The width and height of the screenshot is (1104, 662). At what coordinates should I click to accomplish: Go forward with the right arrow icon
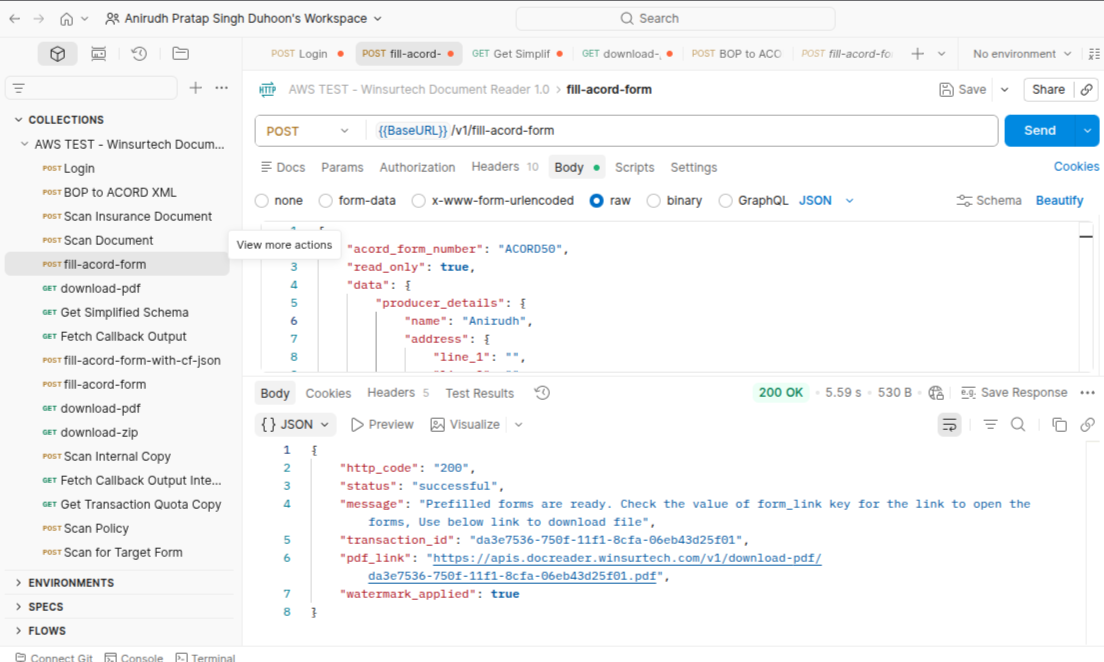pyautogui.click(x=39, y=19)
